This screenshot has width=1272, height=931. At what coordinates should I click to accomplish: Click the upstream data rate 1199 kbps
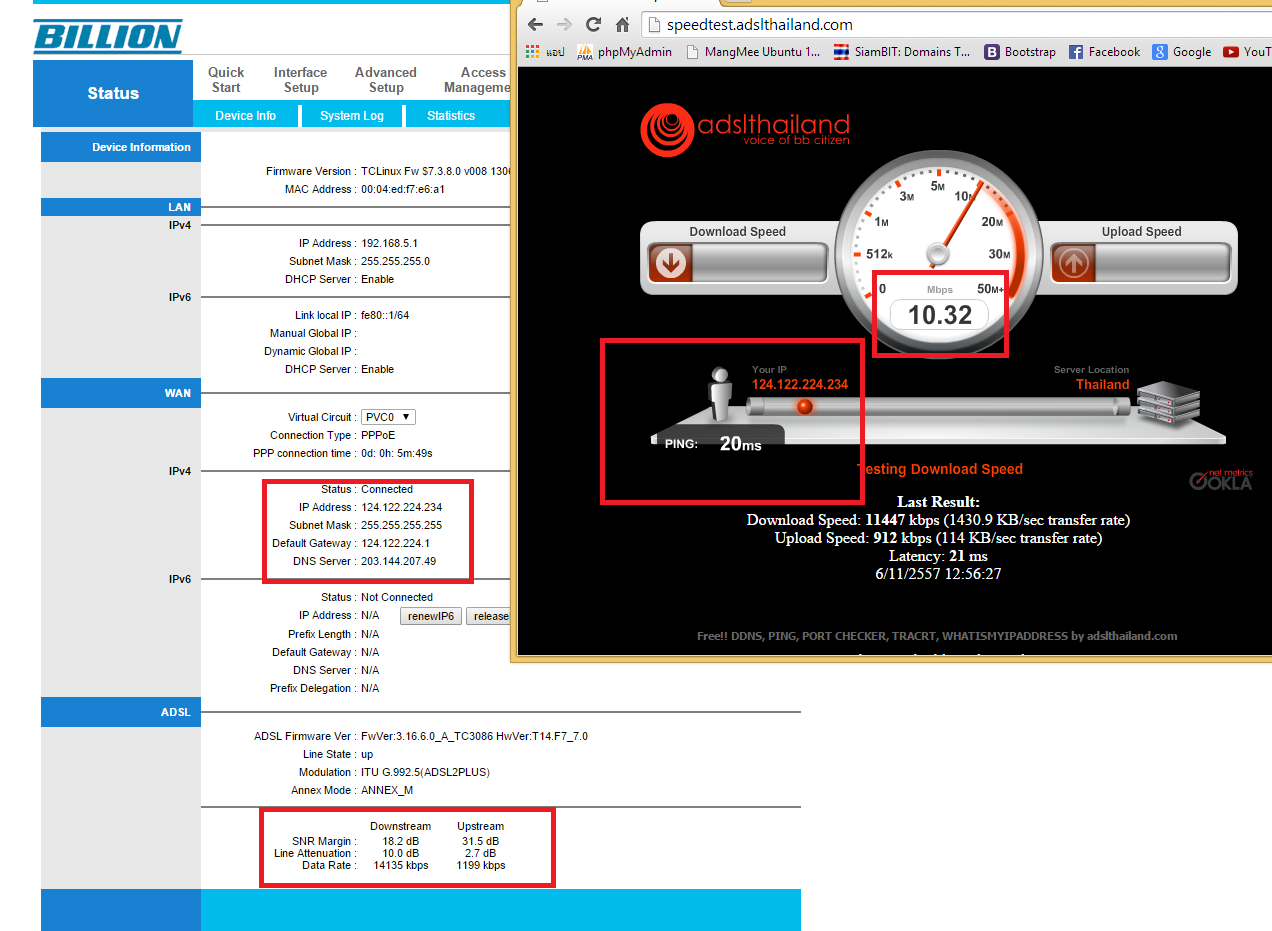tap(481, 865)
